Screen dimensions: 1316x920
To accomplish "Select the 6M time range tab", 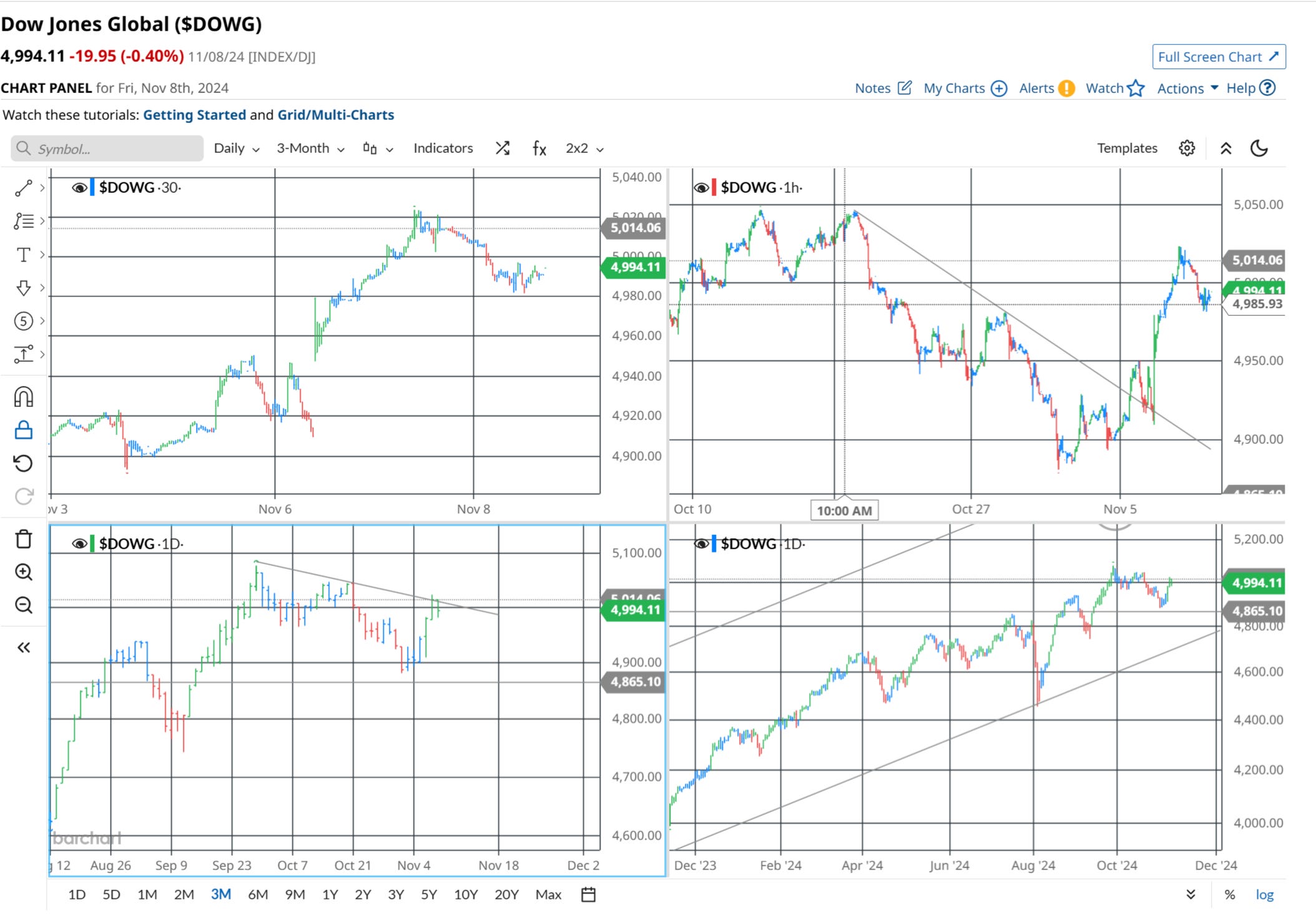I will click(x=258, y=894).
